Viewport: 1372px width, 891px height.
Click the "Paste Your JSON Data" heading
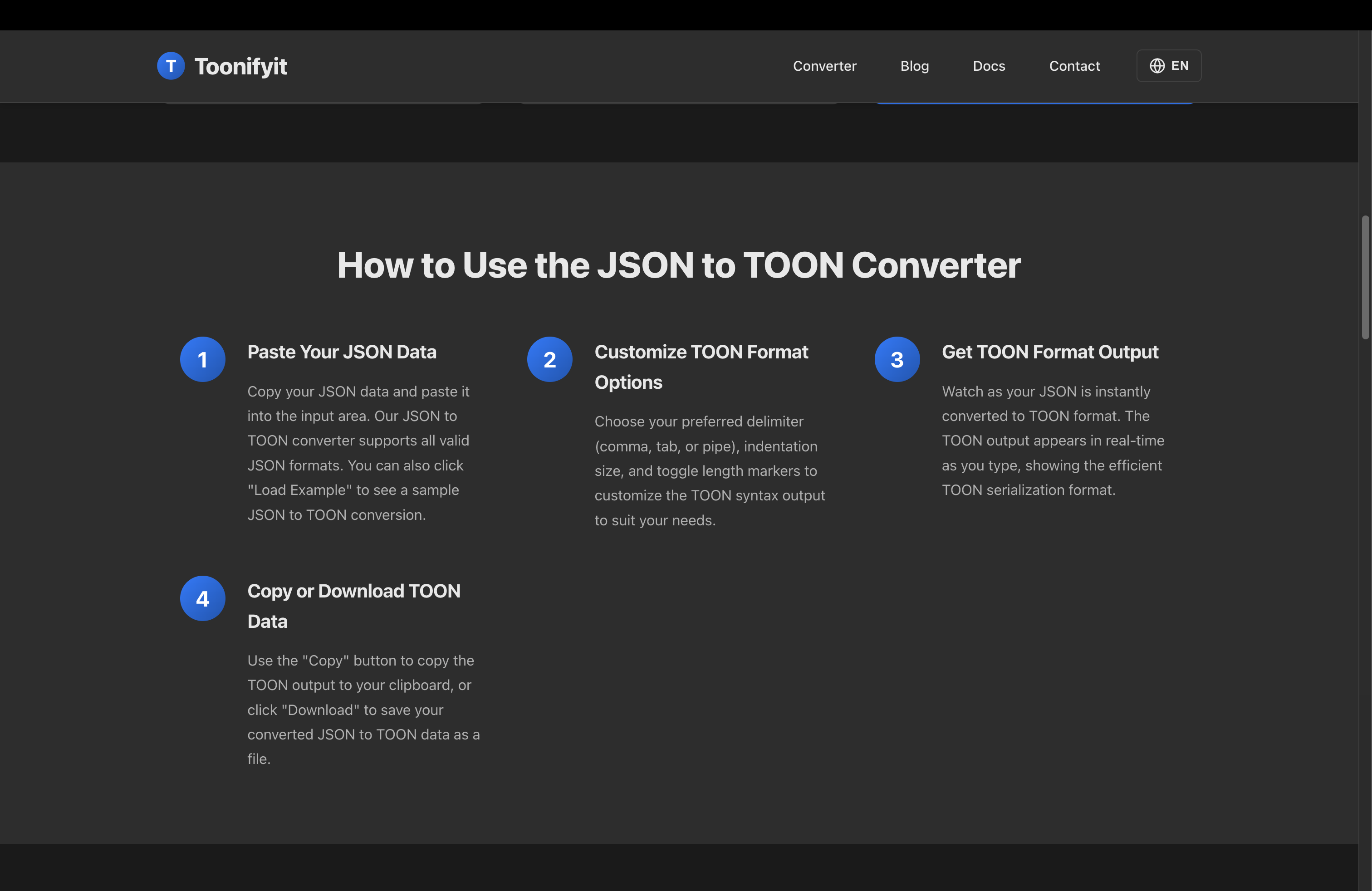tap(342, 352)
